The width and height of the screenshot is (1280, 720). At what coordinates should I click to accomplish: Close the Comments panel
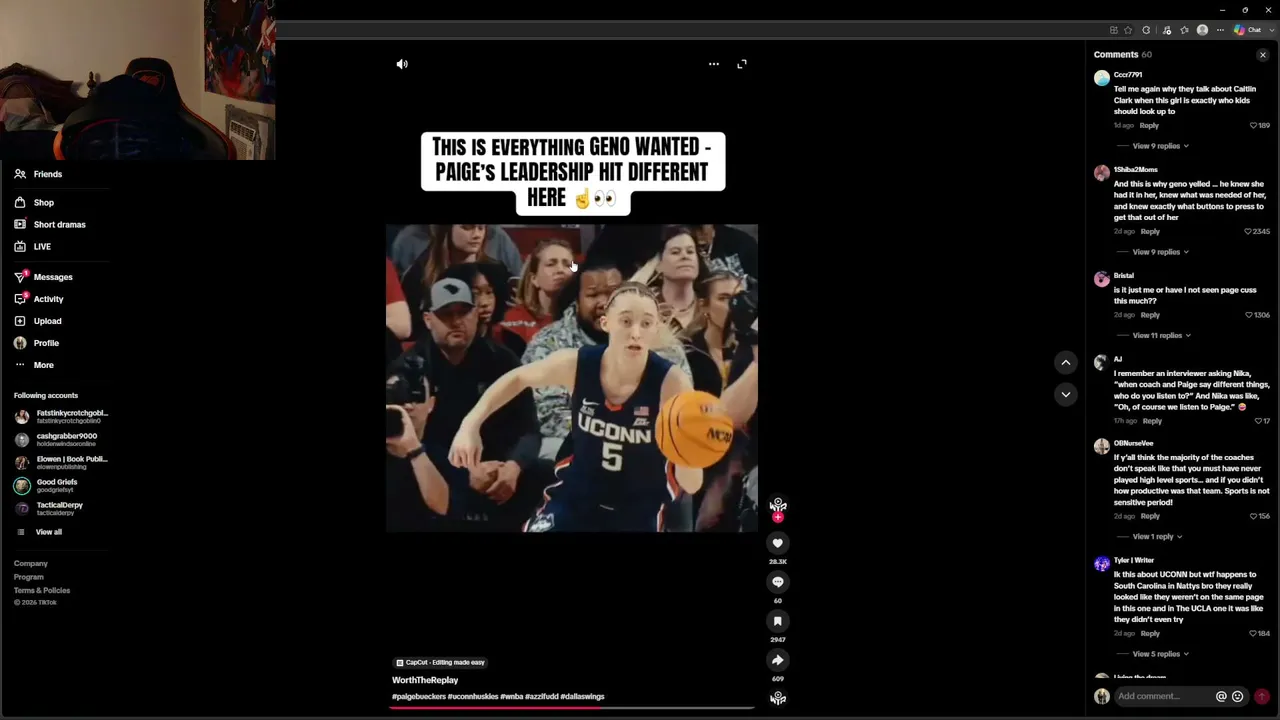(1263, 55)
